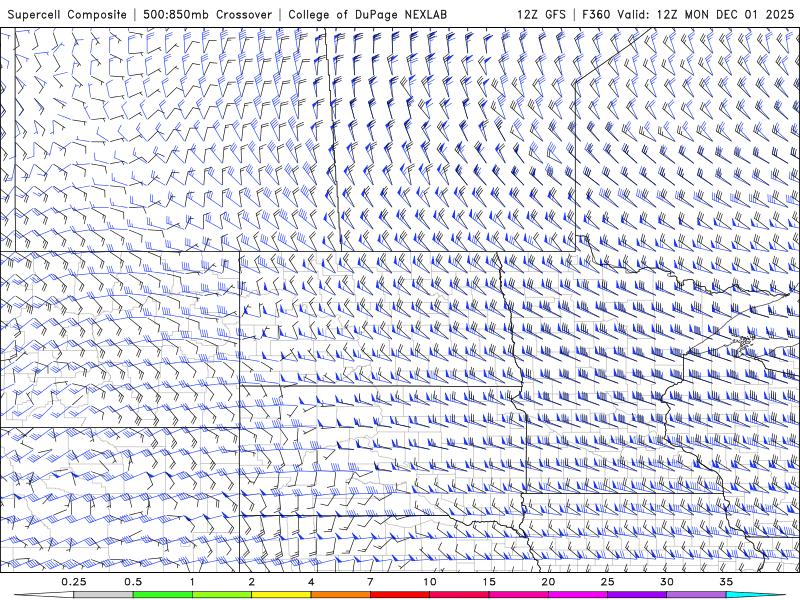Click the "12Z MON DEC 01 2025" valid time
Screen dimensions: 800x600
click(x=725, y=15)
